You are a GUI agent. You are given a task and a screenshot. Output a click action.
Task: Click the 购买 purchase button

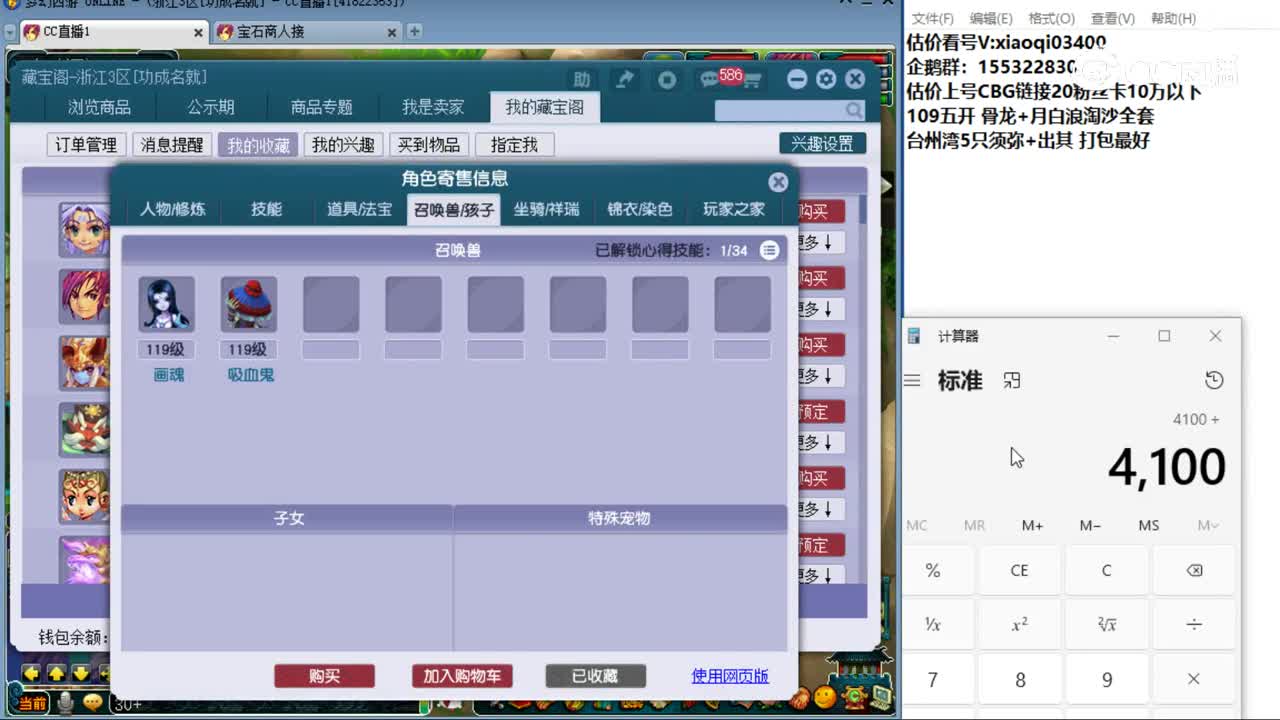[x=325, y=676]
